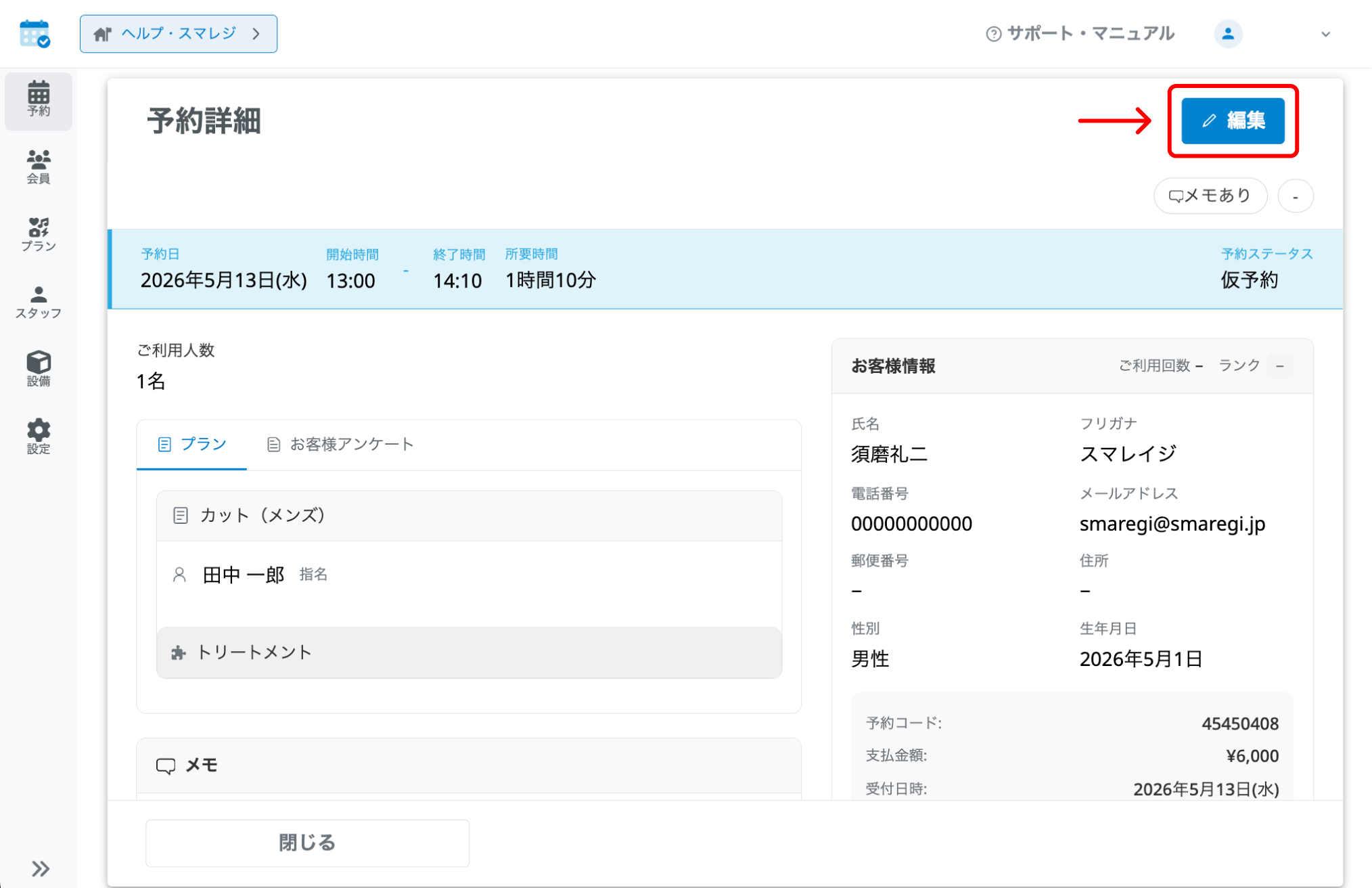Click the phone number 00000000000

[x=911, y=524]
